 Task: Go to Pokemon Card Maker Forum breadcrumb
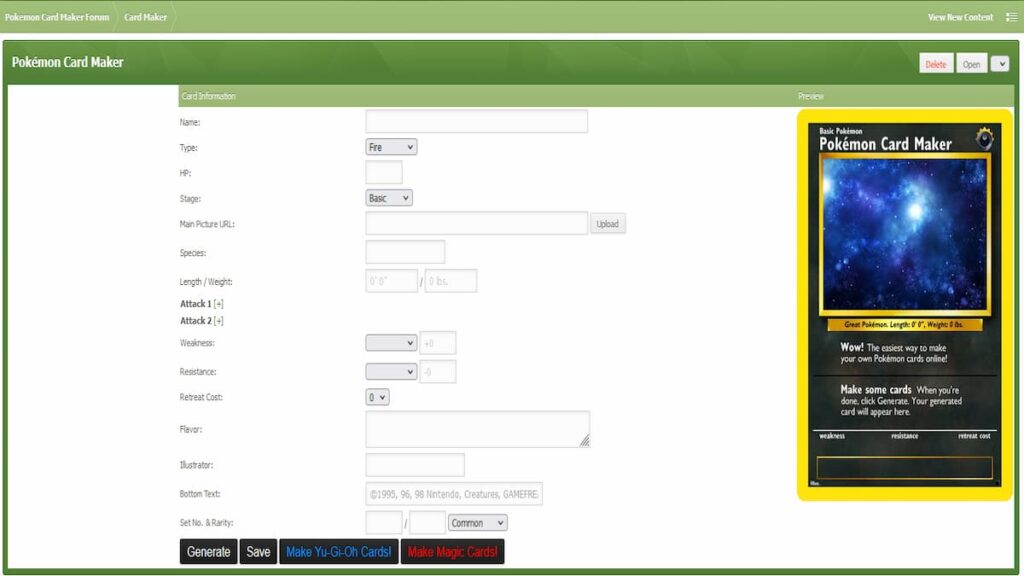[57, 17]
